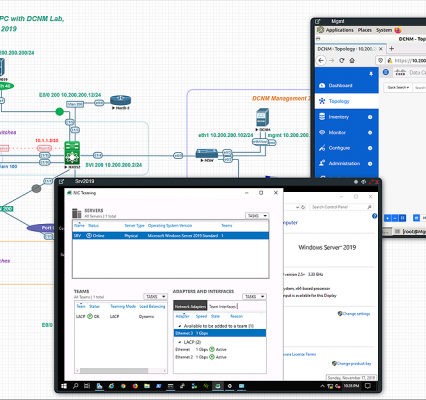Collapse the LACP (2) adapter group
Viewport: 426px width, 400px height.
pos(180,342)
